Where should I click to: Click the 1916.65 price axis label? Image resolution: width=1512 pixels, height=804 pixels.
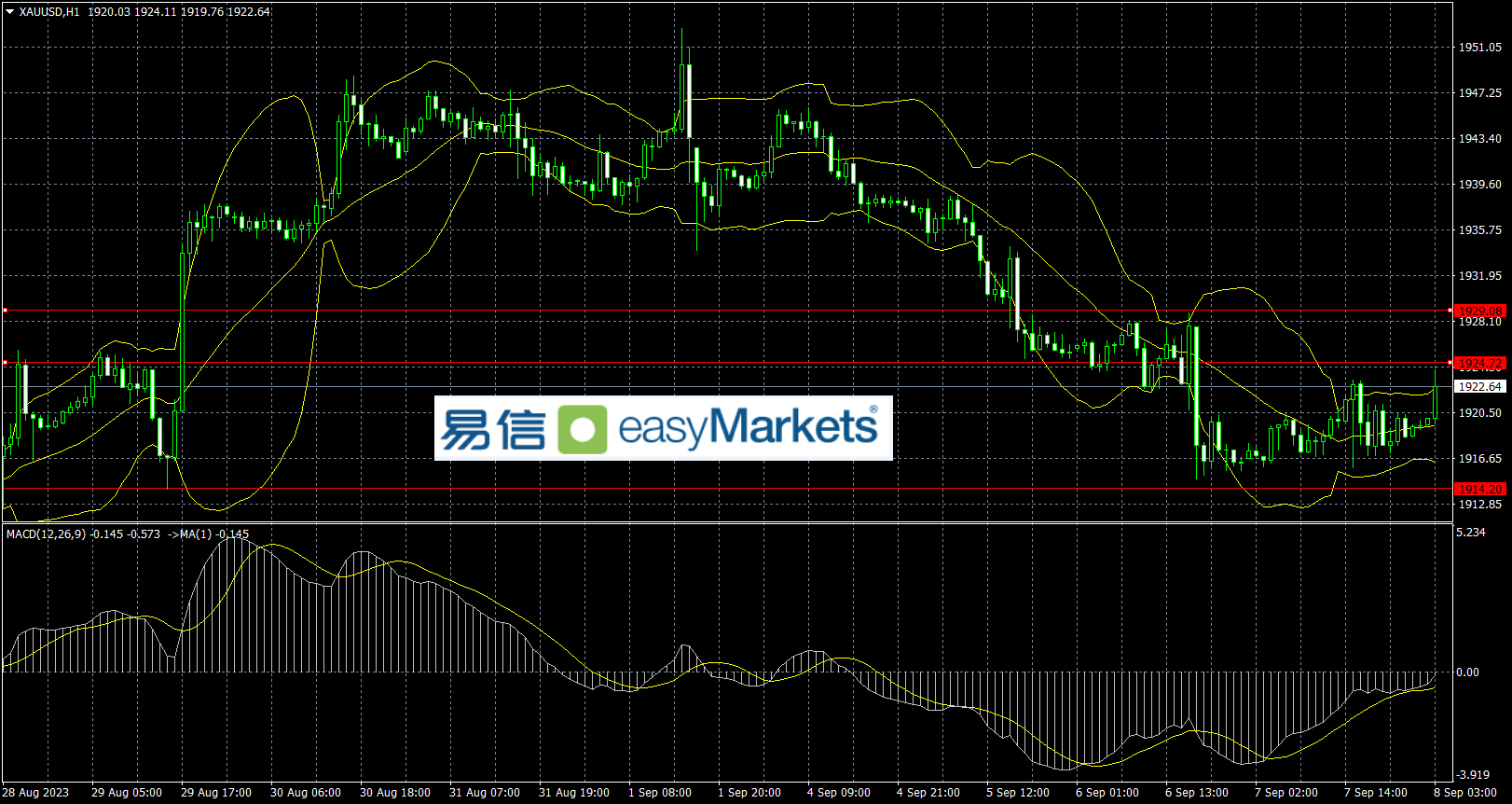1480,459
